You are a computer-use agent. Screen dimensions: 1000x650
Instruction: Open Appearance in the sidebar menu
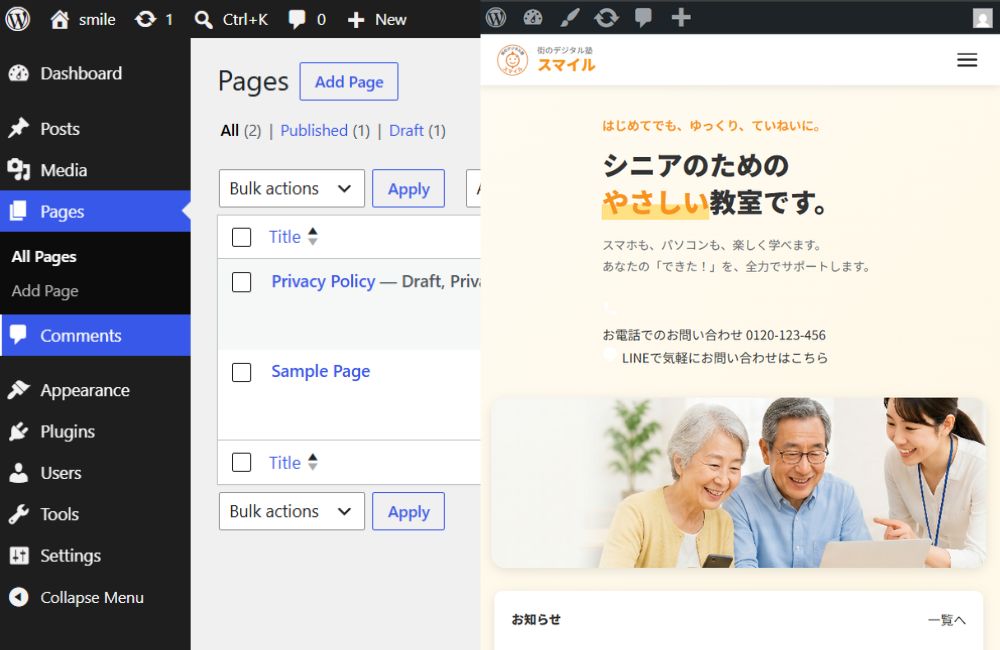tap(95, 390)
